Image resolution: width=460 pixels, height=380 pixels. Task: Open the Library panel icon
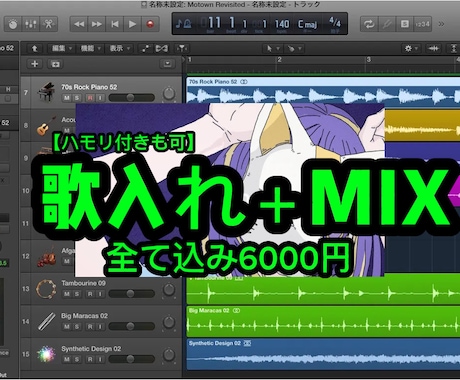coord(13,24)
